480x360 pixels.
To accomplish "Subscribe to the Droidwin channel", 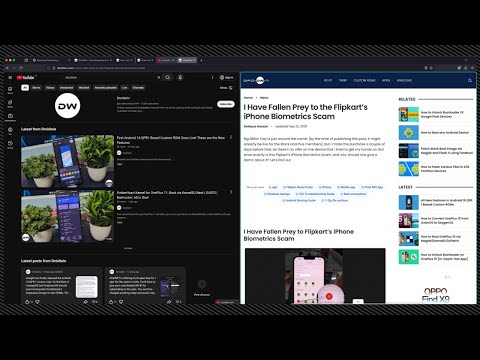I will (226, 104).
